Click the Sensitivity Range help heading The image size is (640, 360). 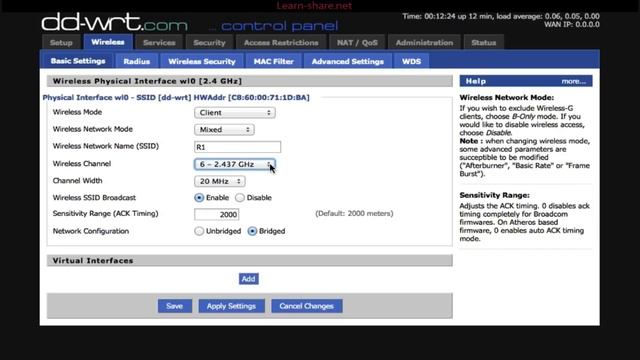coord(494,195)
